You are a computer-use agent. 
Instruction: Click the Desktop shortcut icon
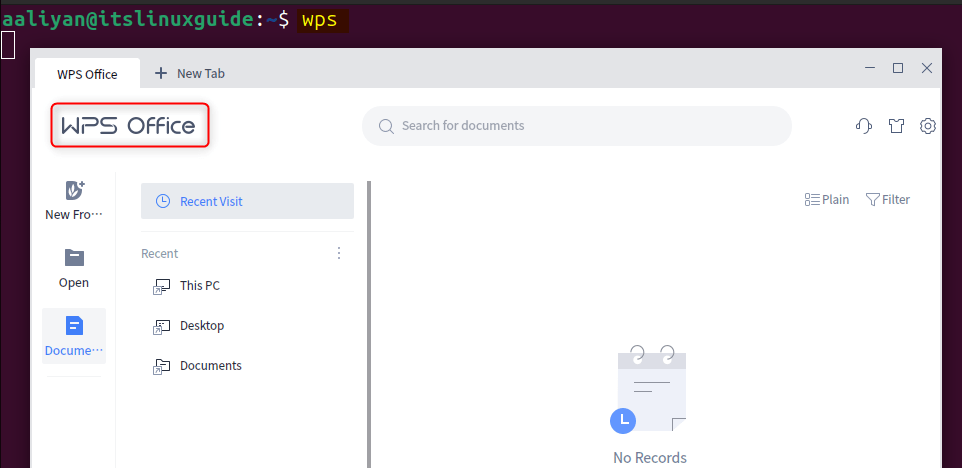161,326
